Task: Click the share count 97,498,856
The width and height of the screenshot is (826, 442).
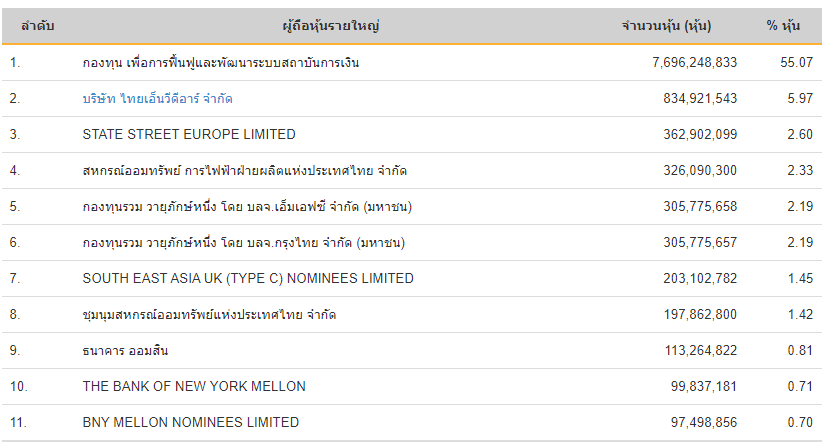Action: click(x=704, y=422)
